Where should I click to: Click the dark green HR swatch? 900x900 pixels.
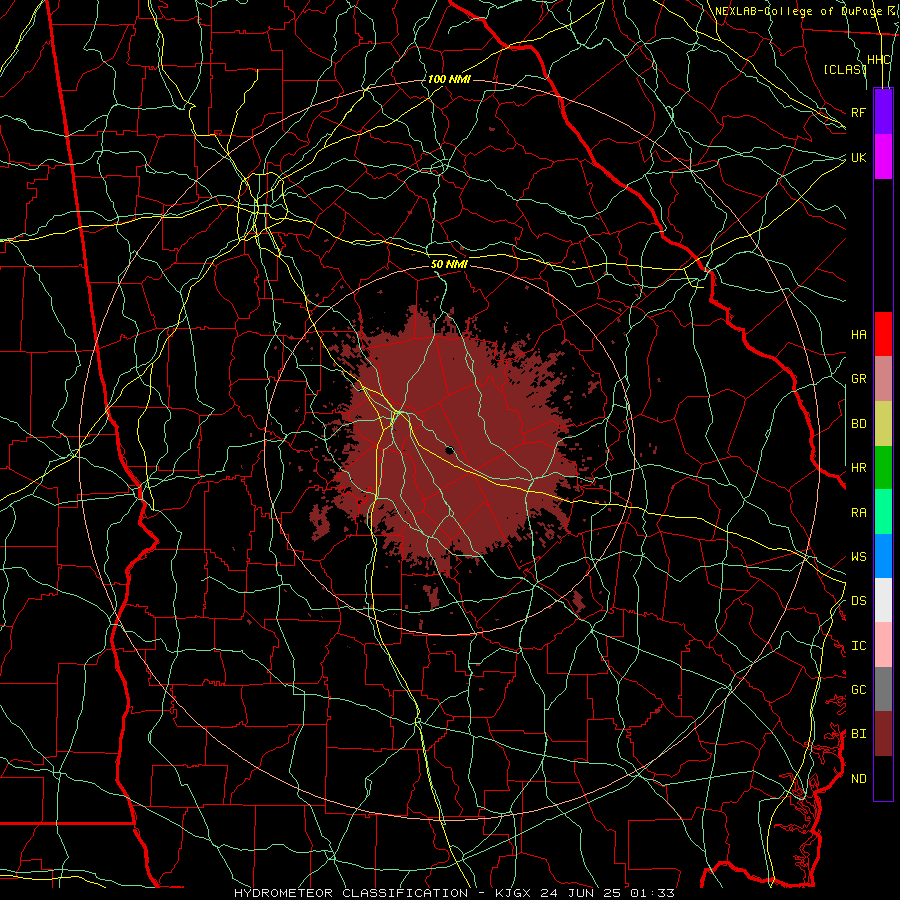coord(883,468)
